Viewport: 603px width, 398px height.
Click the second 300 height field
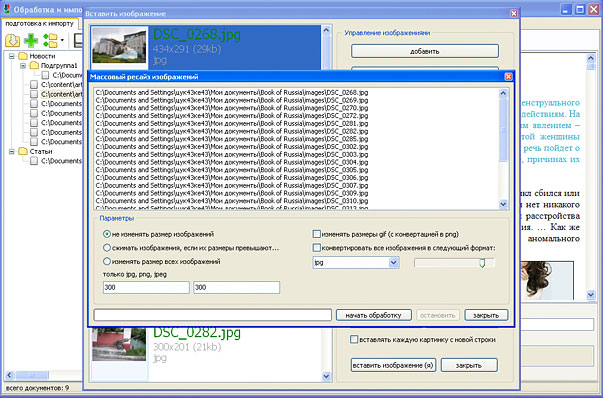[x=237, y=287]
